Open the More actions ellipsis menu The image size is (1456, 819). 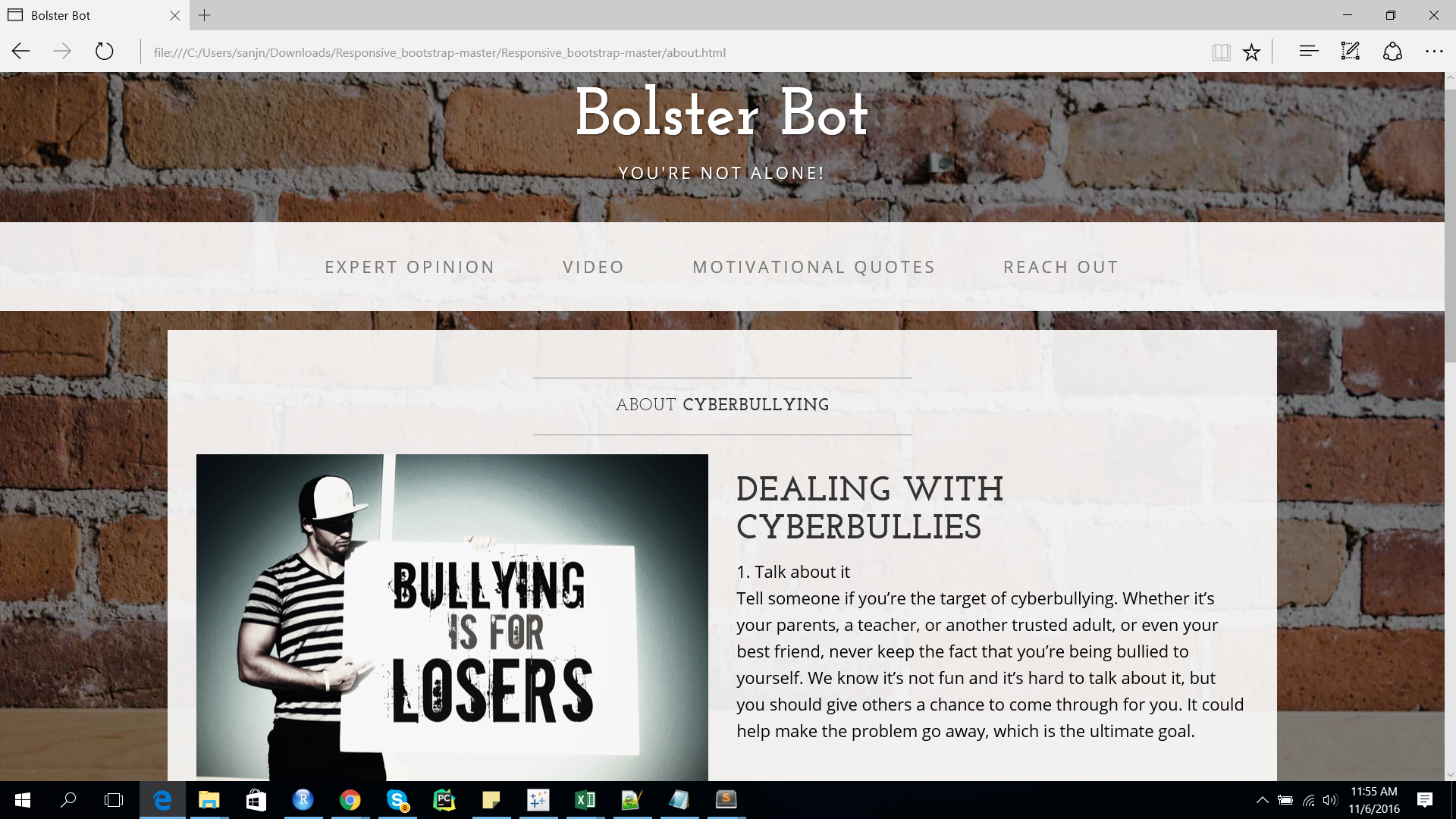point(1434,52)
